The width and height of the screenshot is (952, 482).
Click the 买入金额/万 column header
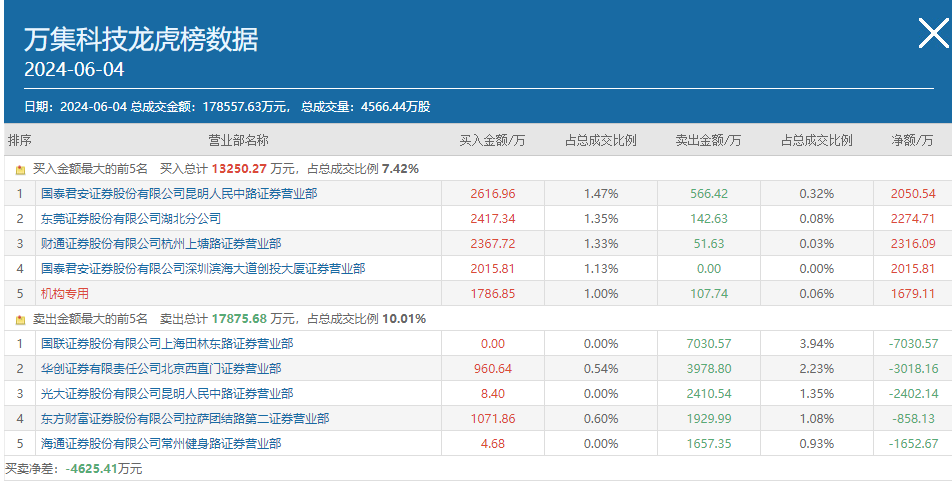pyautogui.click(x=492, y=140)
